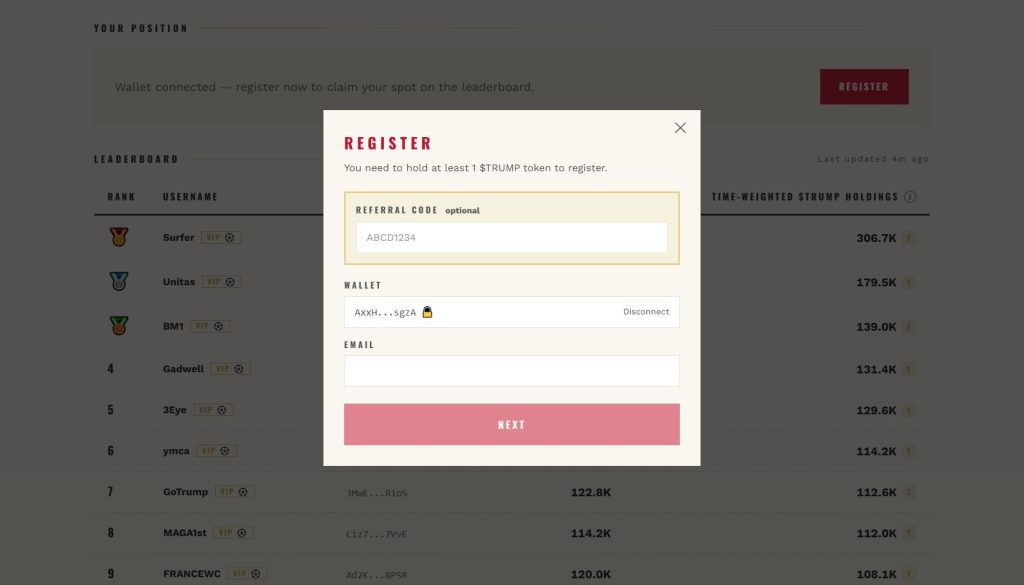This screenshot has height=585, width=1024.
Task: Click the up arrow icon on 108.1K row
Action: tap(908, 575)
